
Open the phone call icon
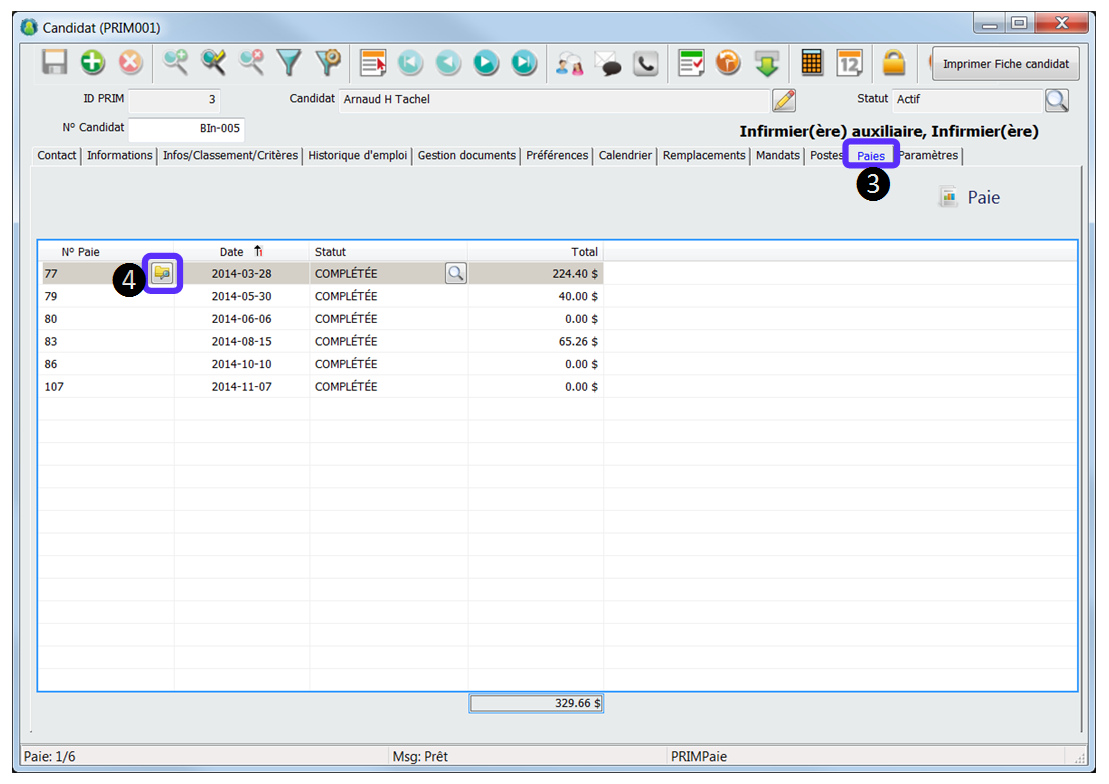646,63
